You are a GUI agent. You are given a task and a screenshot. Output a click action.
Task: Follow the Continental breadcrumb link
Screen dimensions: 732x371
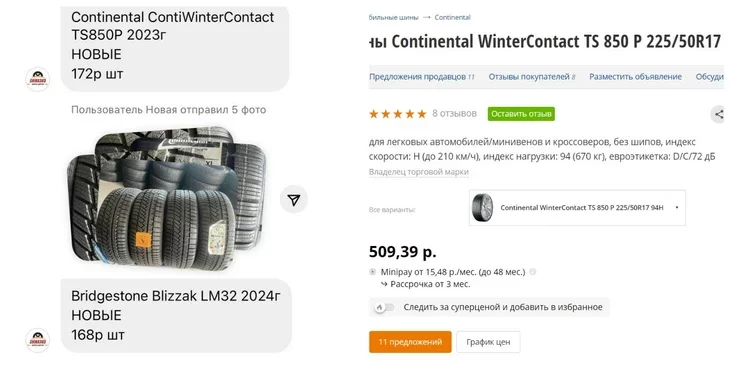coord(452,17)
